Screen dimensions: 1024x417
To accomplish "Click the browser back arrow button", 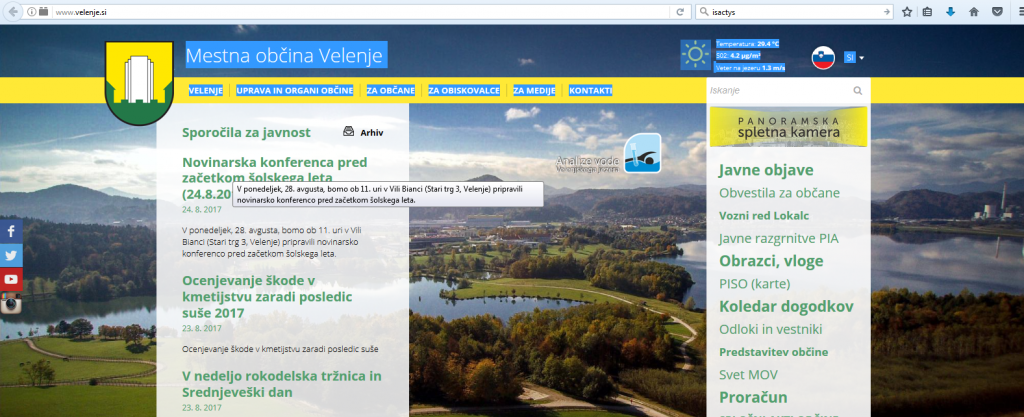I will pos(13,12).
